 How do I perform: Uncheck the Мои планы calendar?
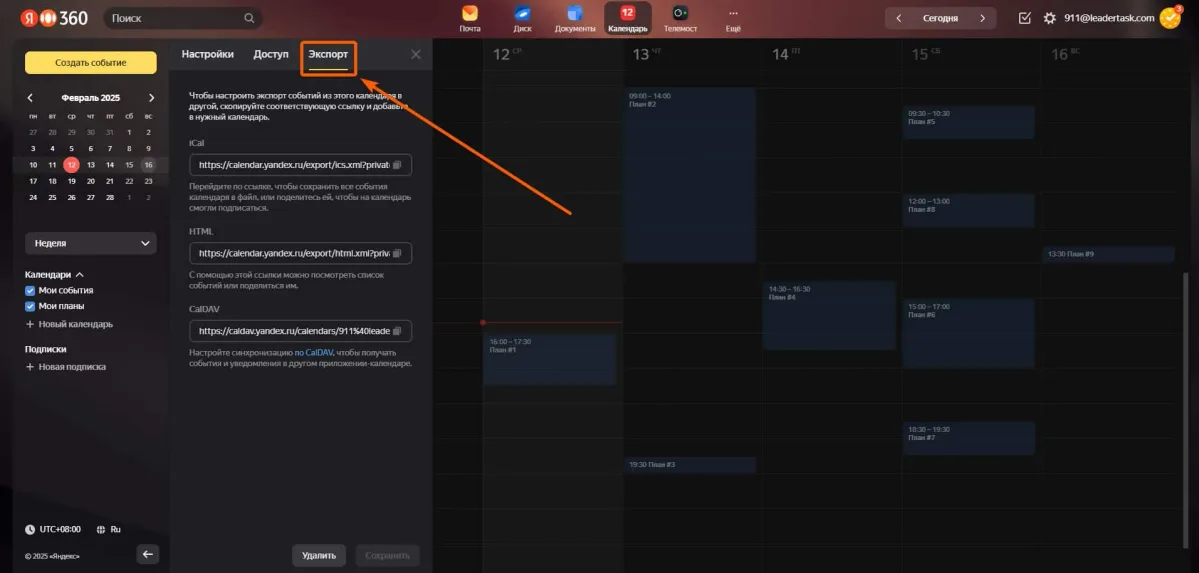pyautogui.click(x=30, y=306)
